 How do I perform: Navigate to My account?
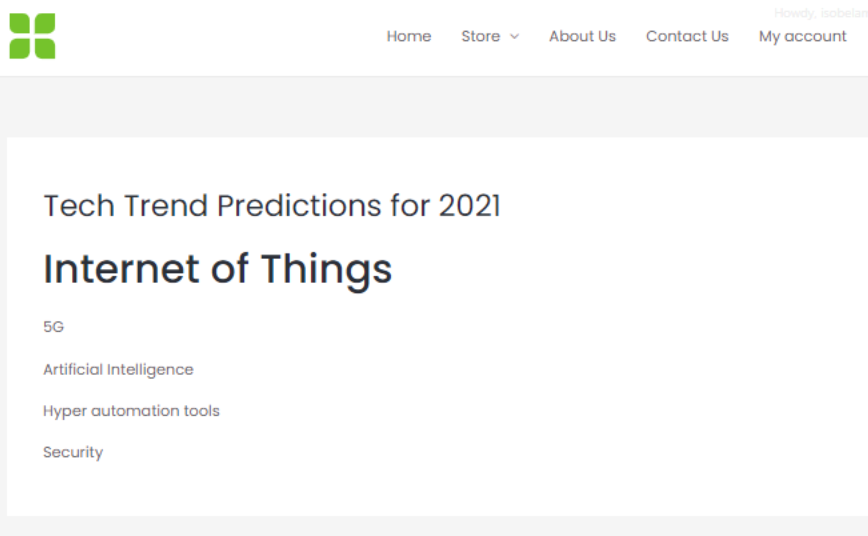(802, 37)
